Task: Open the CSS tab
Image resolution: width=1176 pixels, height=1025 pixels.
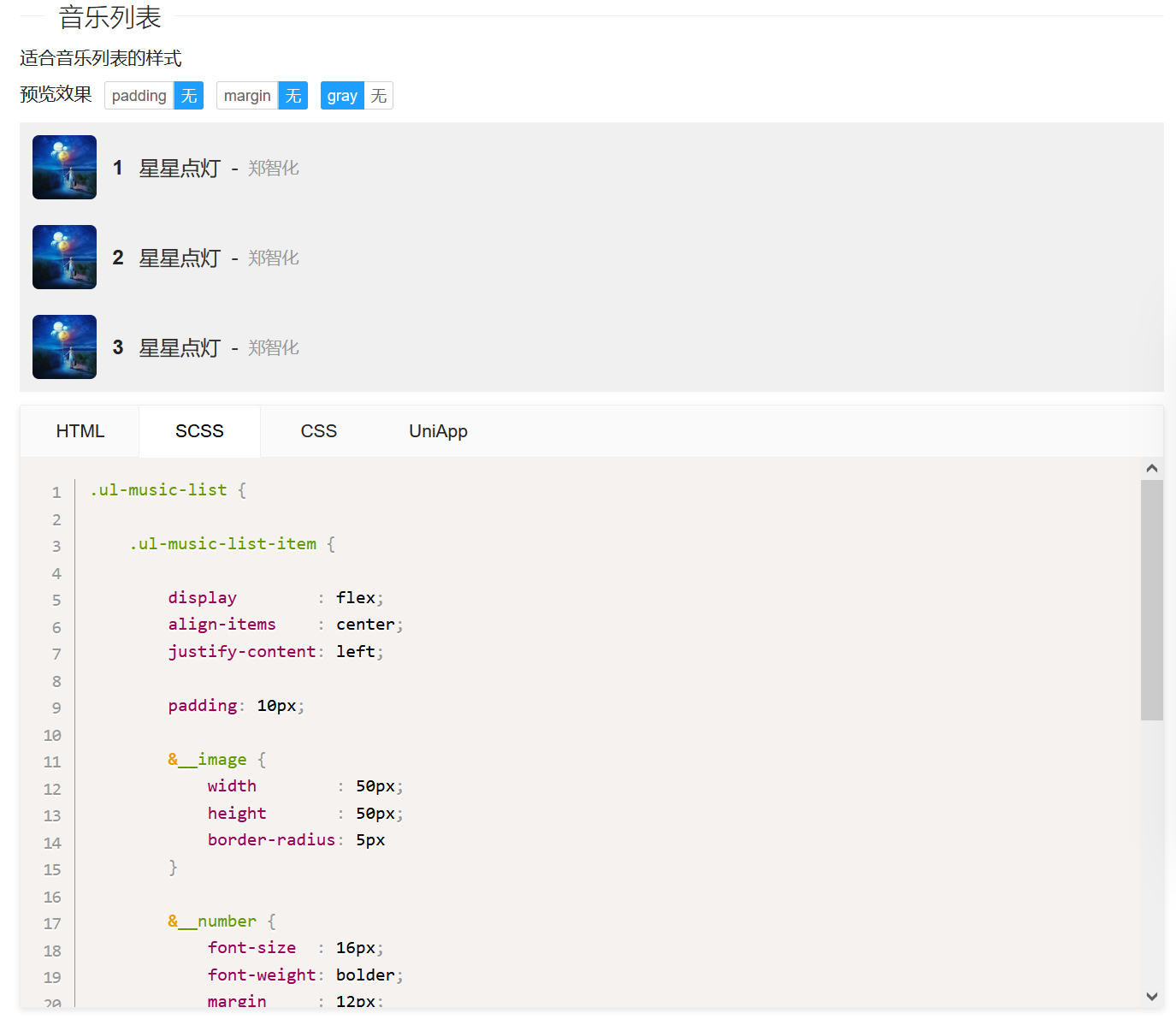Action: click(319, 431)
